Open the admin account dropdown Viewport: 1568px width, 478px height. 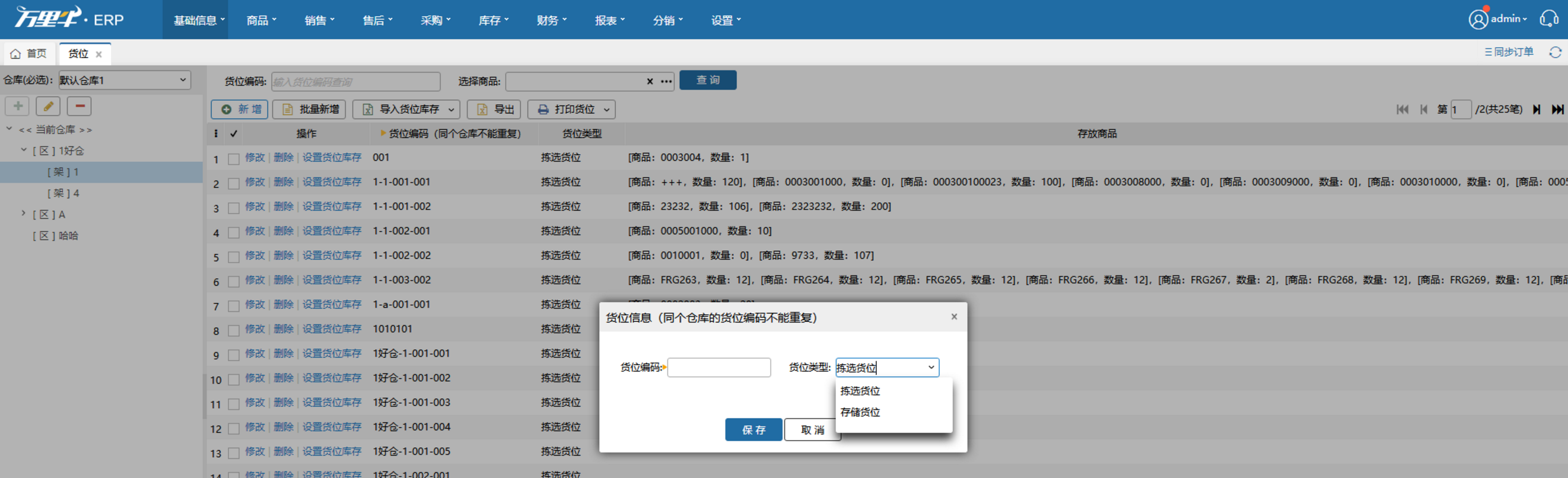[x=1509, y=19]
